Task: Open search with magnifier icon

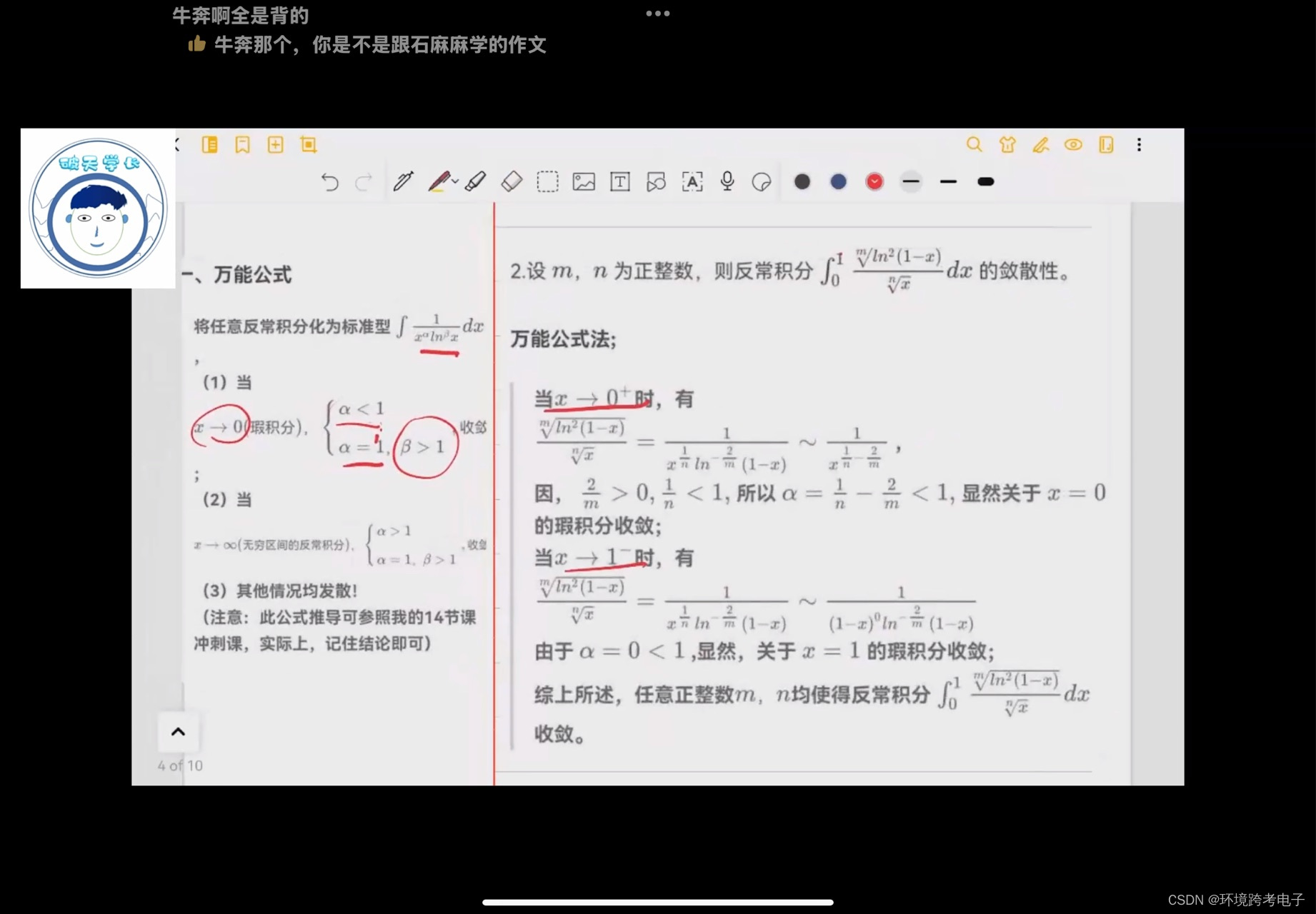Action: pyautogui.click(x=974, y=145)
